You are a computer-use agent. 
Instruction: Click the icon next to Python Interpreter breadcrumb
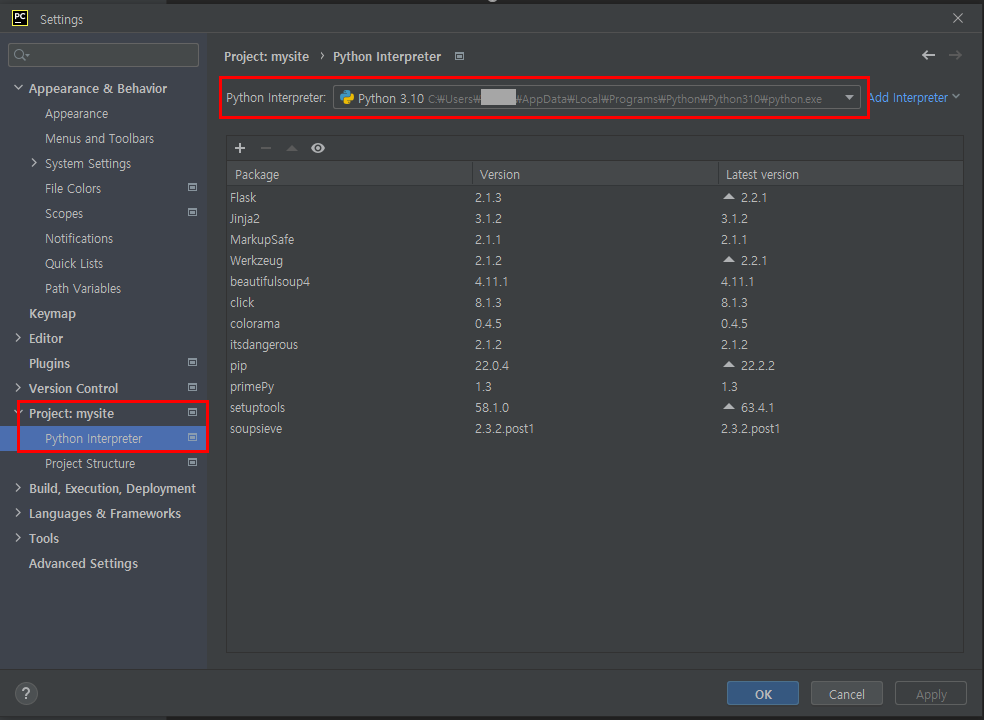[459, 56]
